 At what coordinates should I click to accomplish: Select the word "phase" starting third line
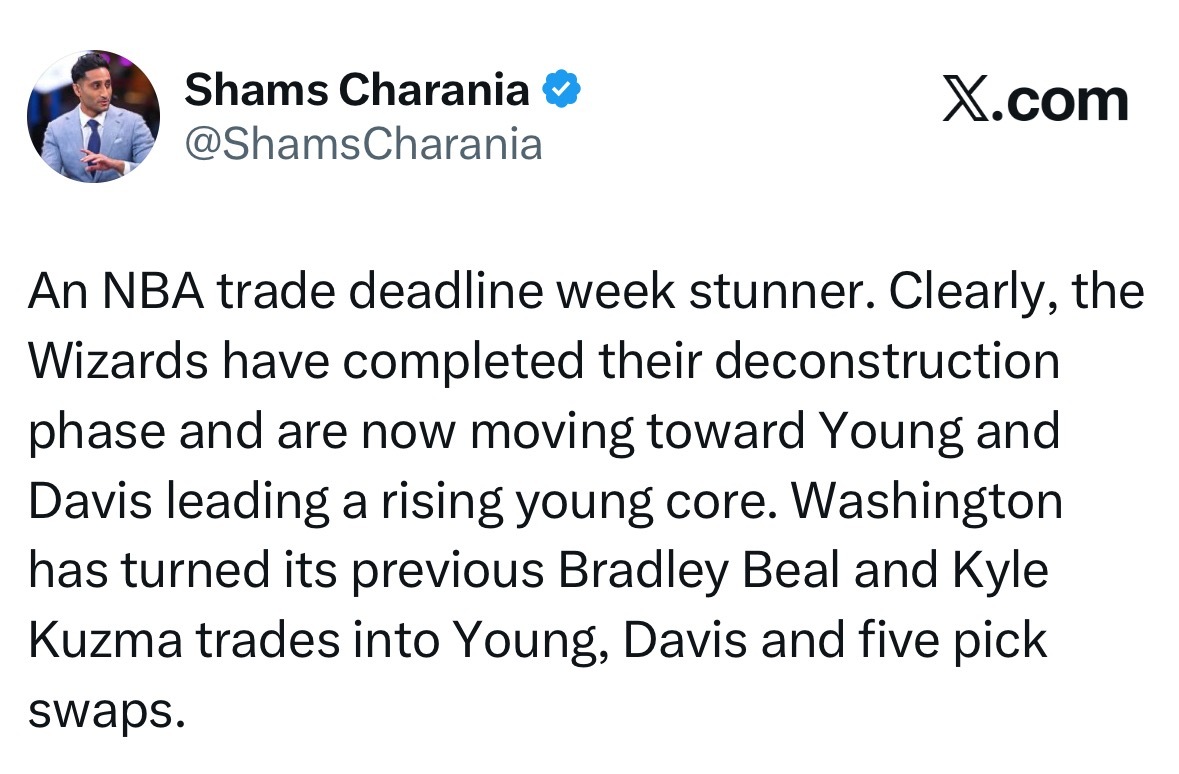pos(97,433)
